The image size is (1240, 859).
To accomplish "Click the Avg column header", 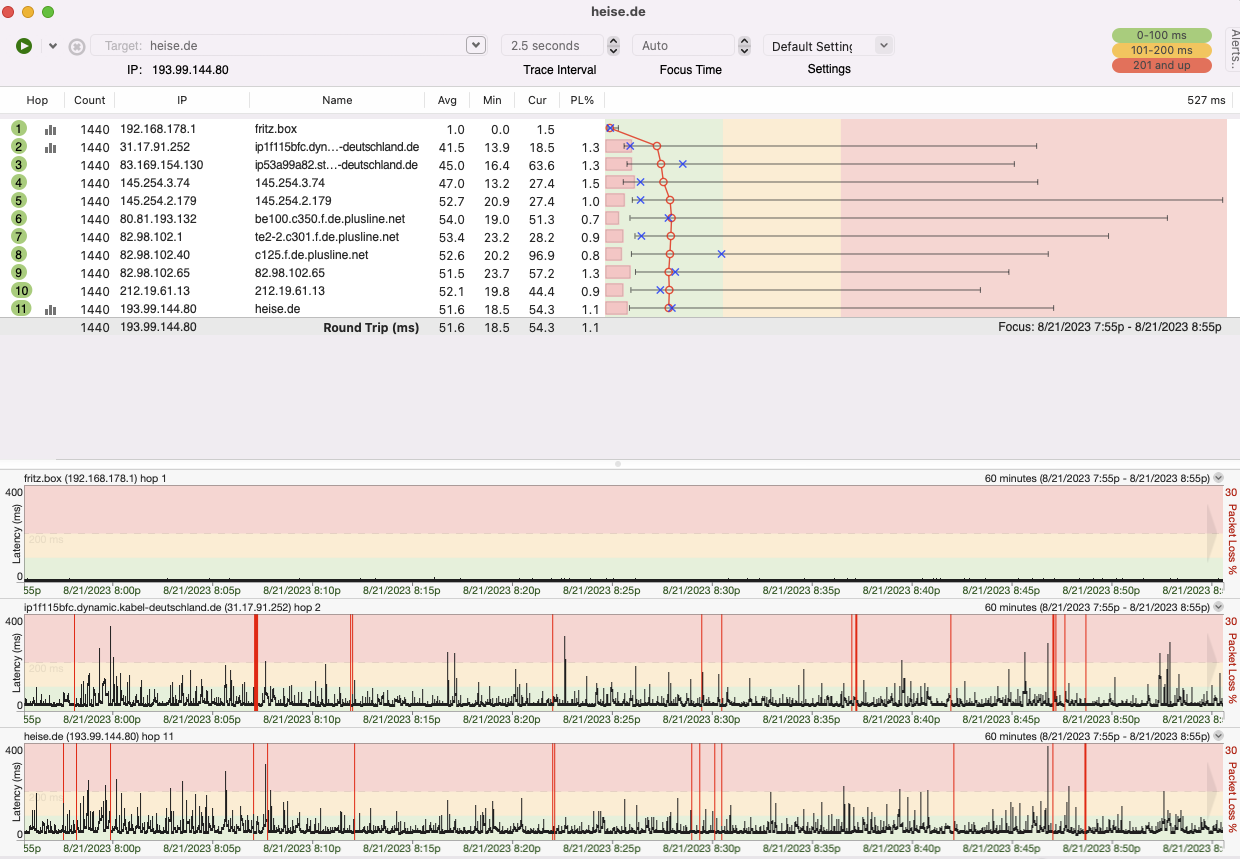I will pos(447,100).
